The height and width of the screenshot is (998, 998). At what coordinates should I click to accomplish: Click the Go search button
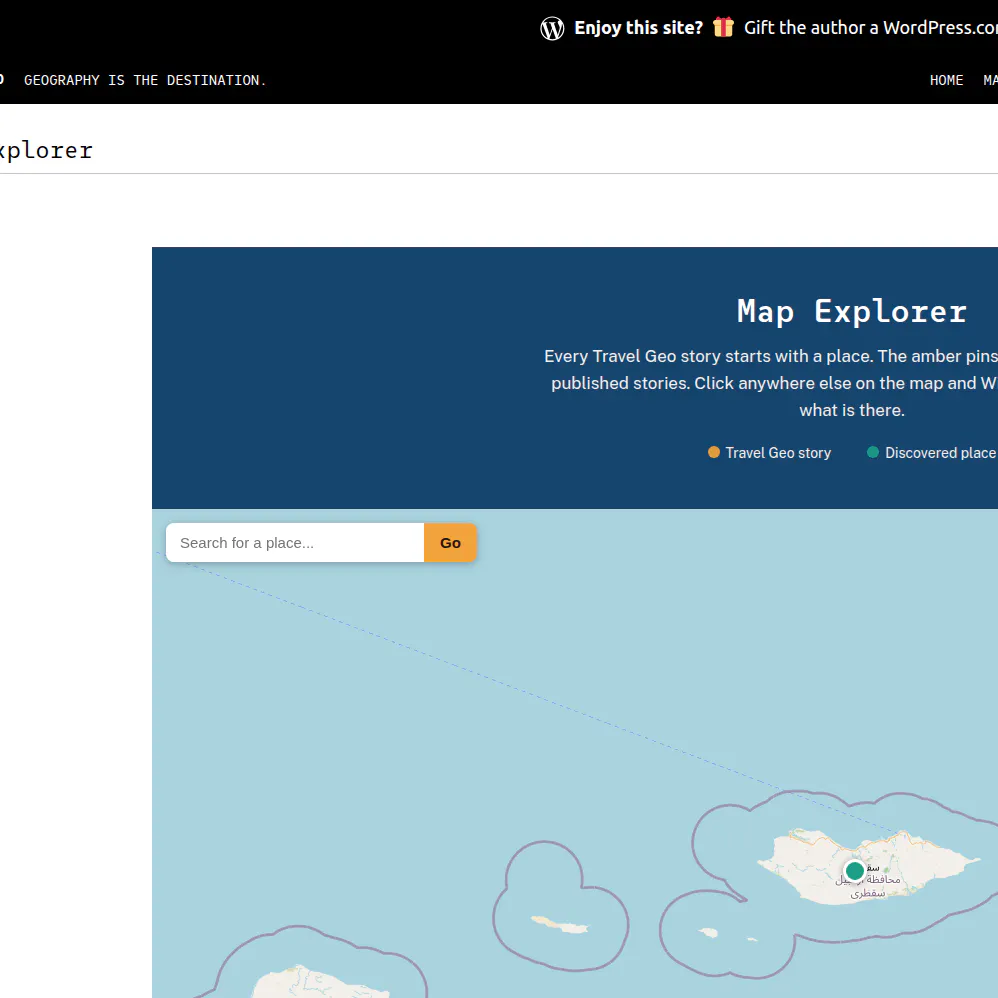(450, 542)
